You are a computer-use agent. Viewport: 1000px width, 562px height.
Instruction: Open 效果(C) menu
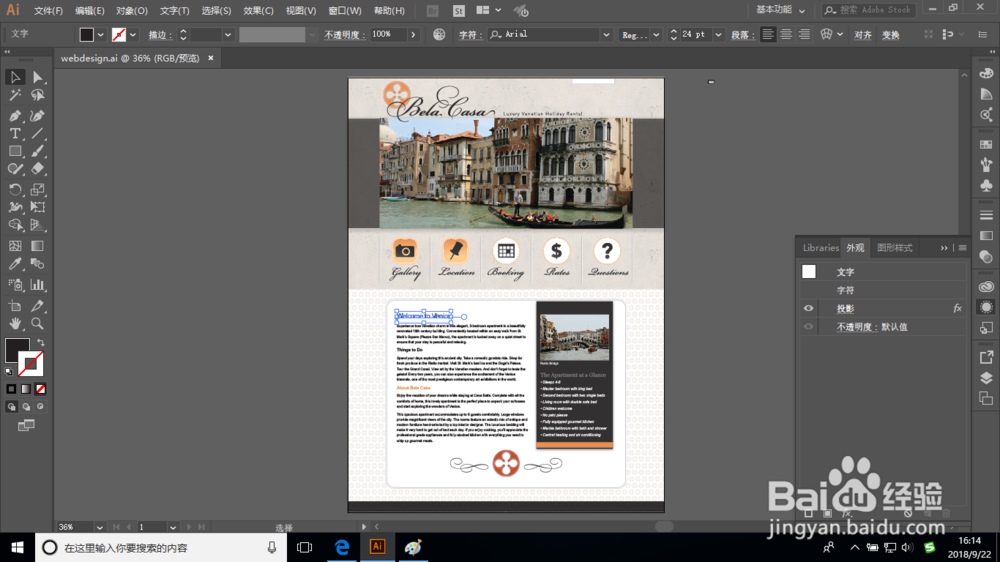coord(258,11)
